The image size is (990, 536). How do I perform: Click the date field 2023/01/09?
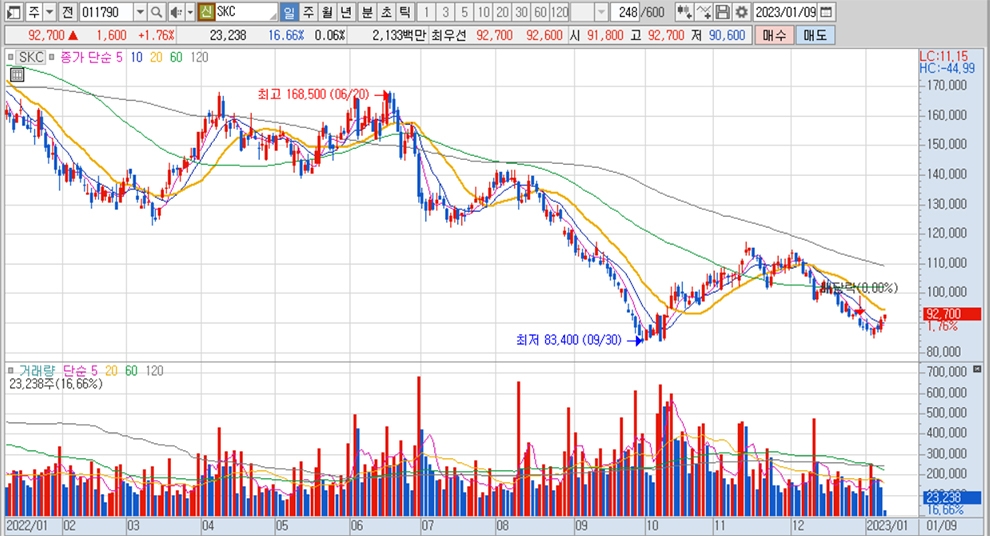click(785, 11)
